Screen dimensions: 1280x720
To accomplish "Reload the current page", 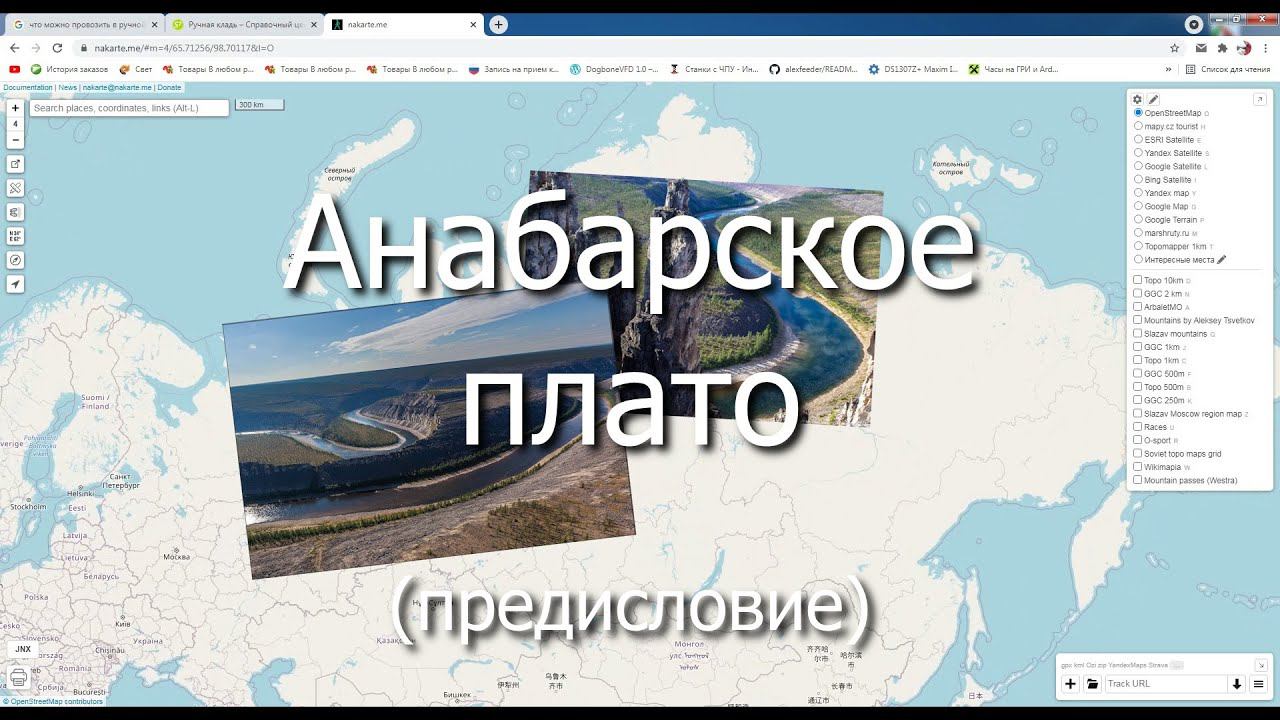I will point(57,48).
